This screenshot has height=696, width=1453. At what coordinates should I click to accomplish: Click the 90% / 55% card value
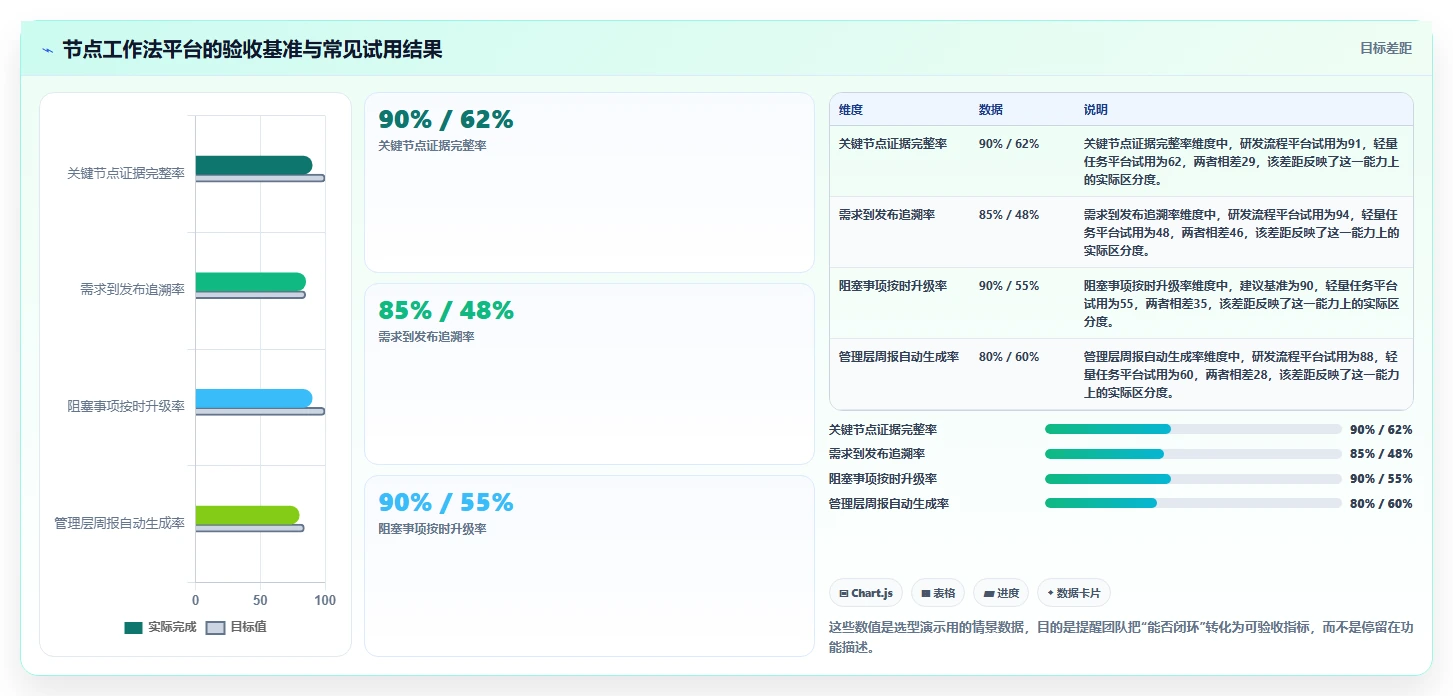click(x=446, y=502)
